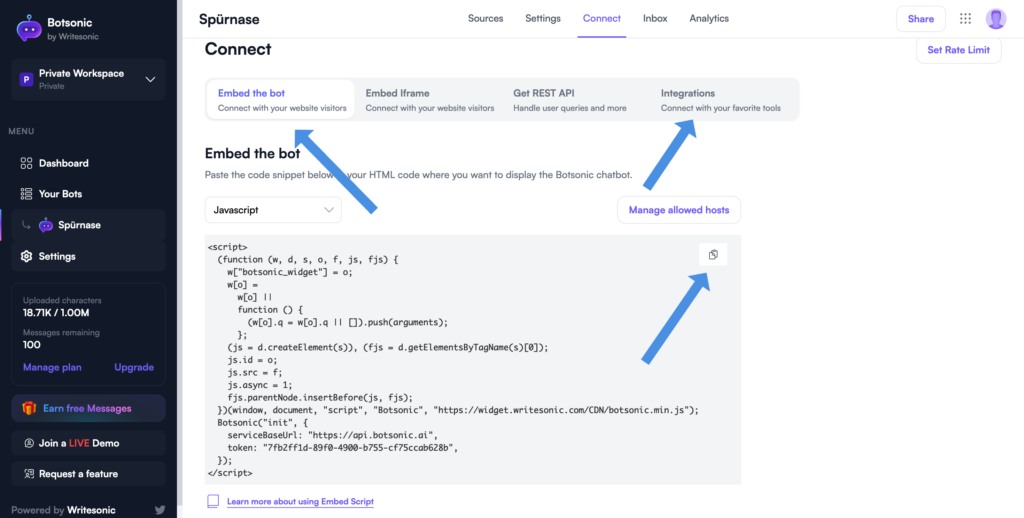Screen dimensions: 1024x518
Task: Click the Set Rate Limit button
Action: [x=959, y=50]
